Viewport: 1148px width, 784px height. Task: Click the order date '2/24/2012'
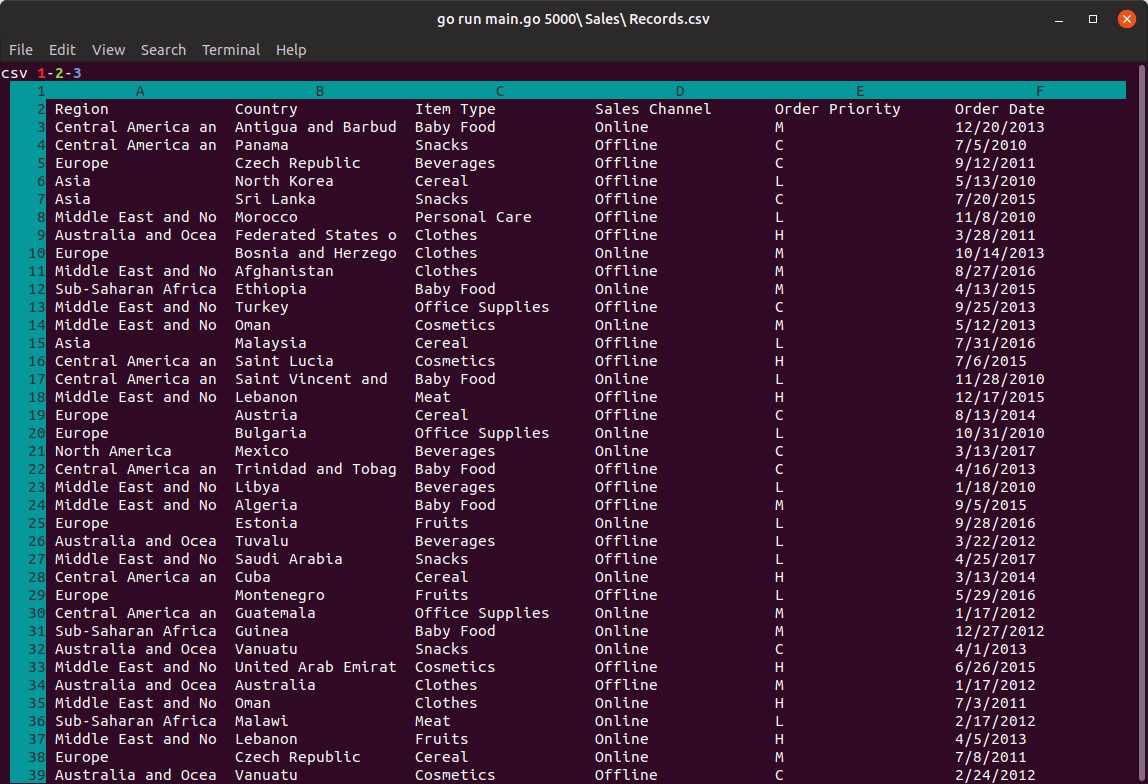[995, 775]
